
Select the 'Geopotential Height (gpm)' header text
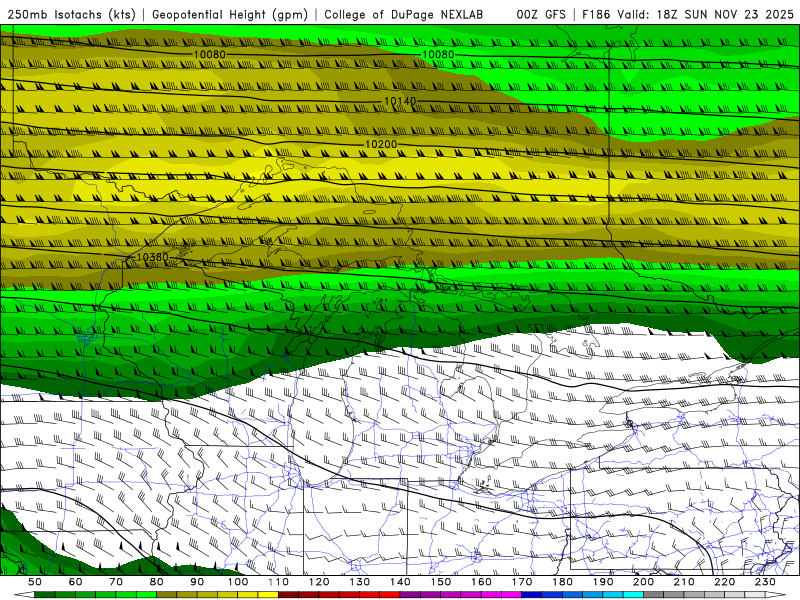230,14
